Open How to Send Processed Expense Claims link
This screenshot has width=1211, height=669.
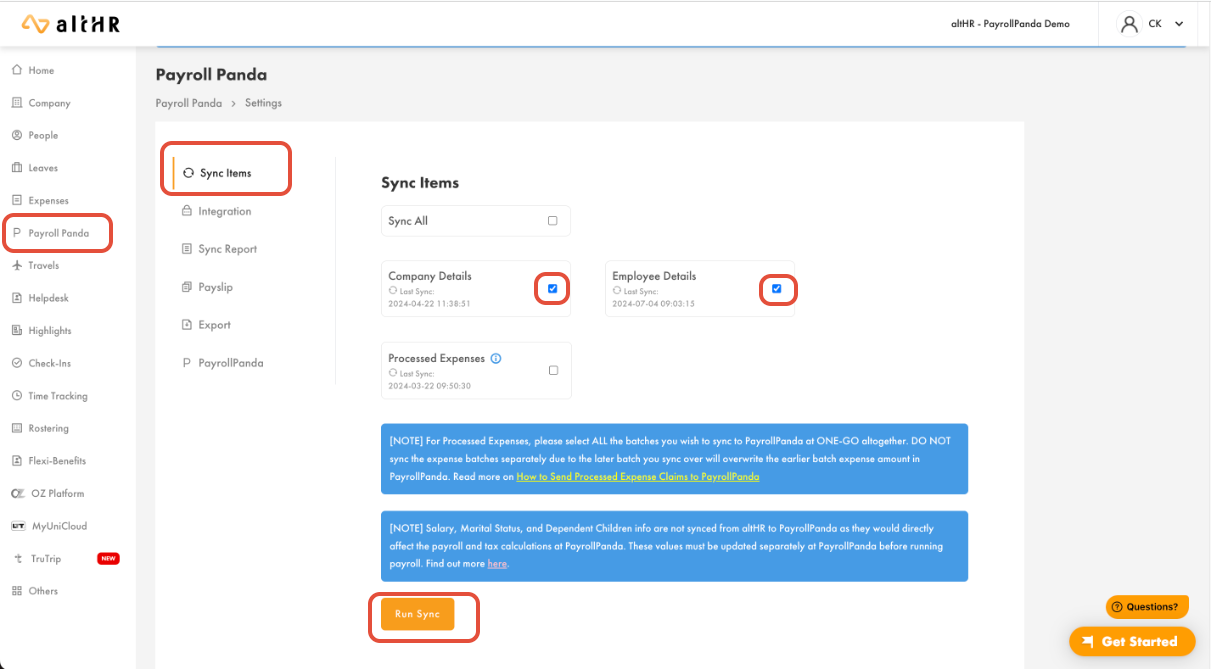point(638,477)
